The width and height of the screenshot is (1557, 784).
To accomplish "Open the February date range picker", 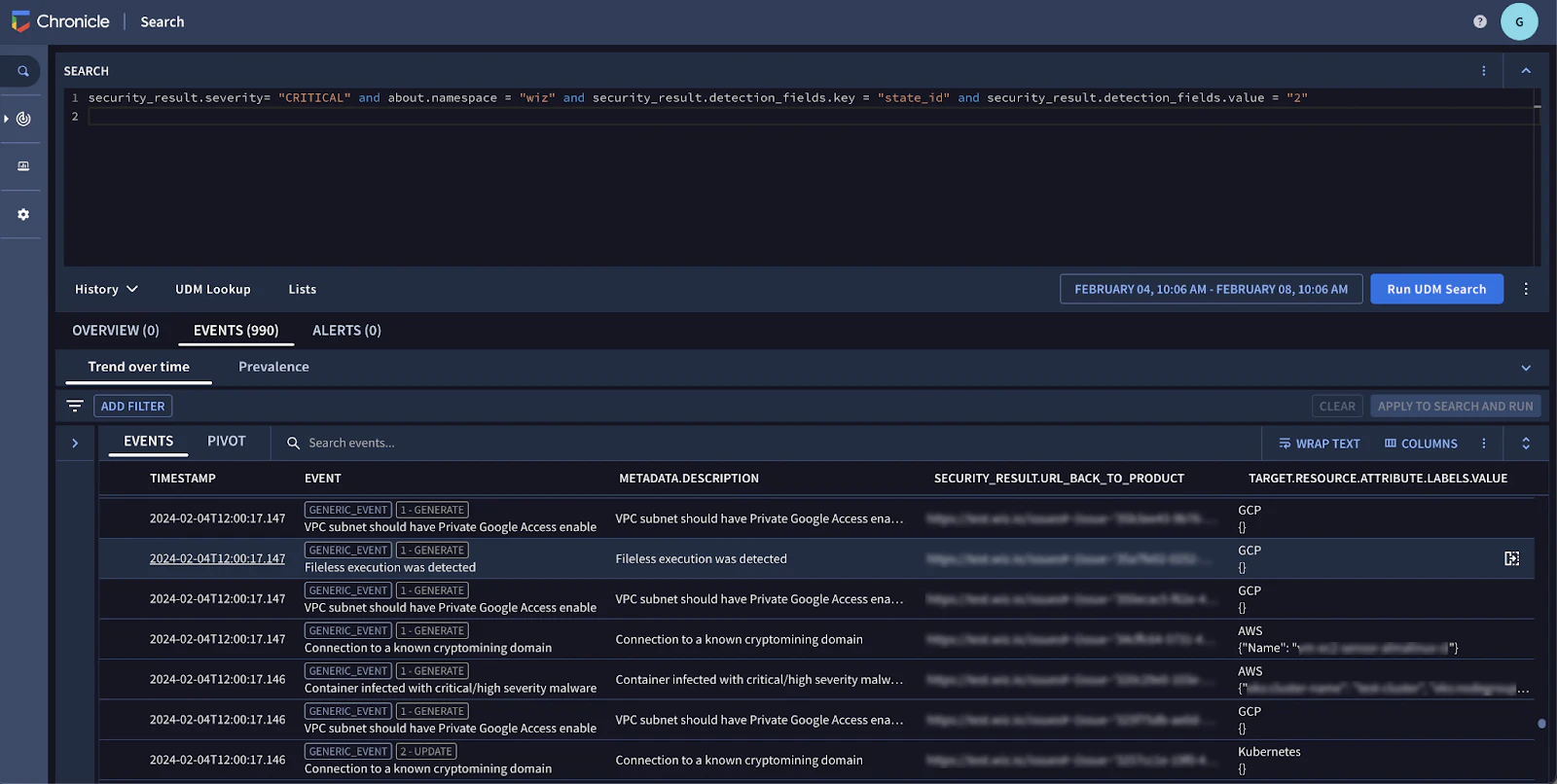I will [1211, 289].
